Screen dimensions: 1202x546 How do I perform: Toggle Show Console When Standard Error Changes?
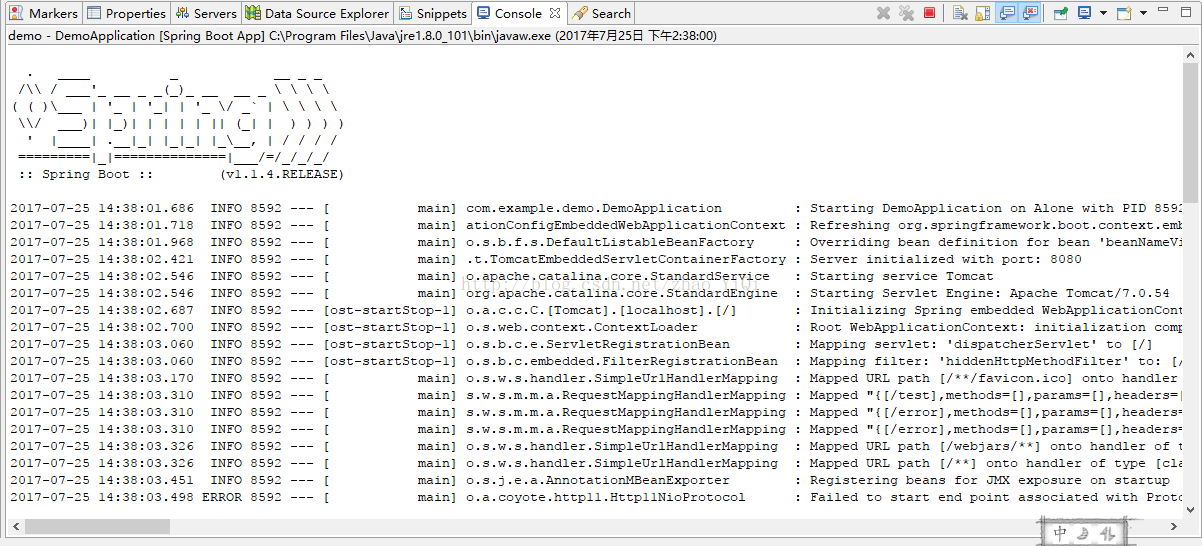pyautogui.click(x=1030, y=13)
